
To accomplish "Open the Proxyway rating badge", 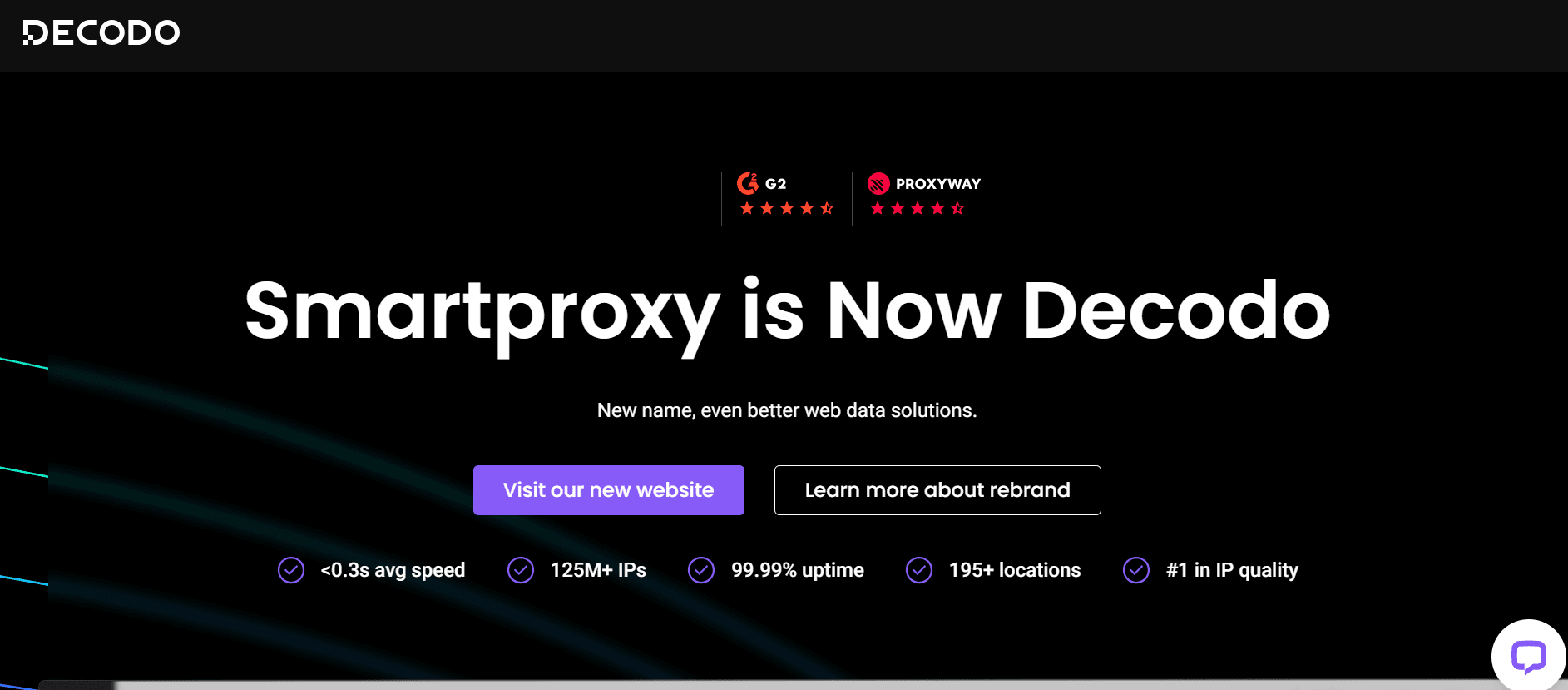I will click(x=924, y=196).
